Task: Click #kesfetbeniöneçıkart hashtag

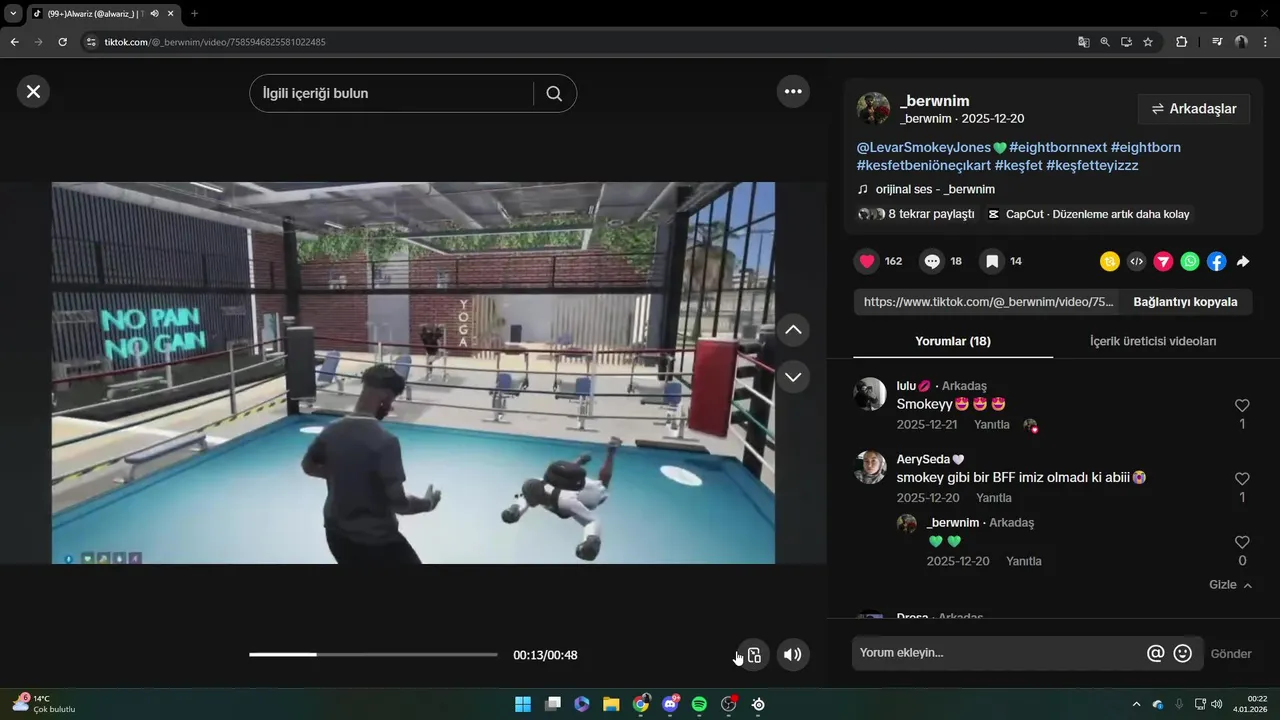Action: pyautogui.click(x=923, y=165)
